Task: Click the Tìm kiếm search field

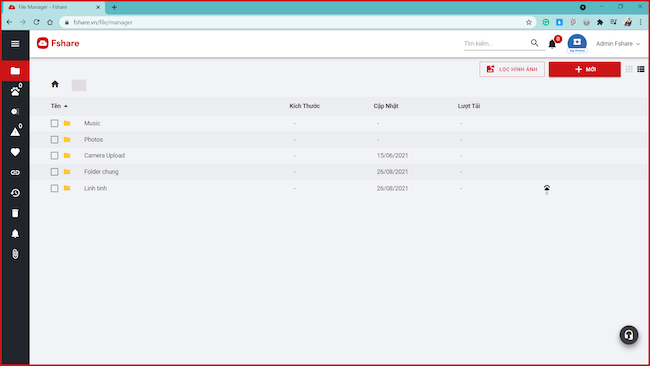Action: pyautogui.click(x=496, y=44)
